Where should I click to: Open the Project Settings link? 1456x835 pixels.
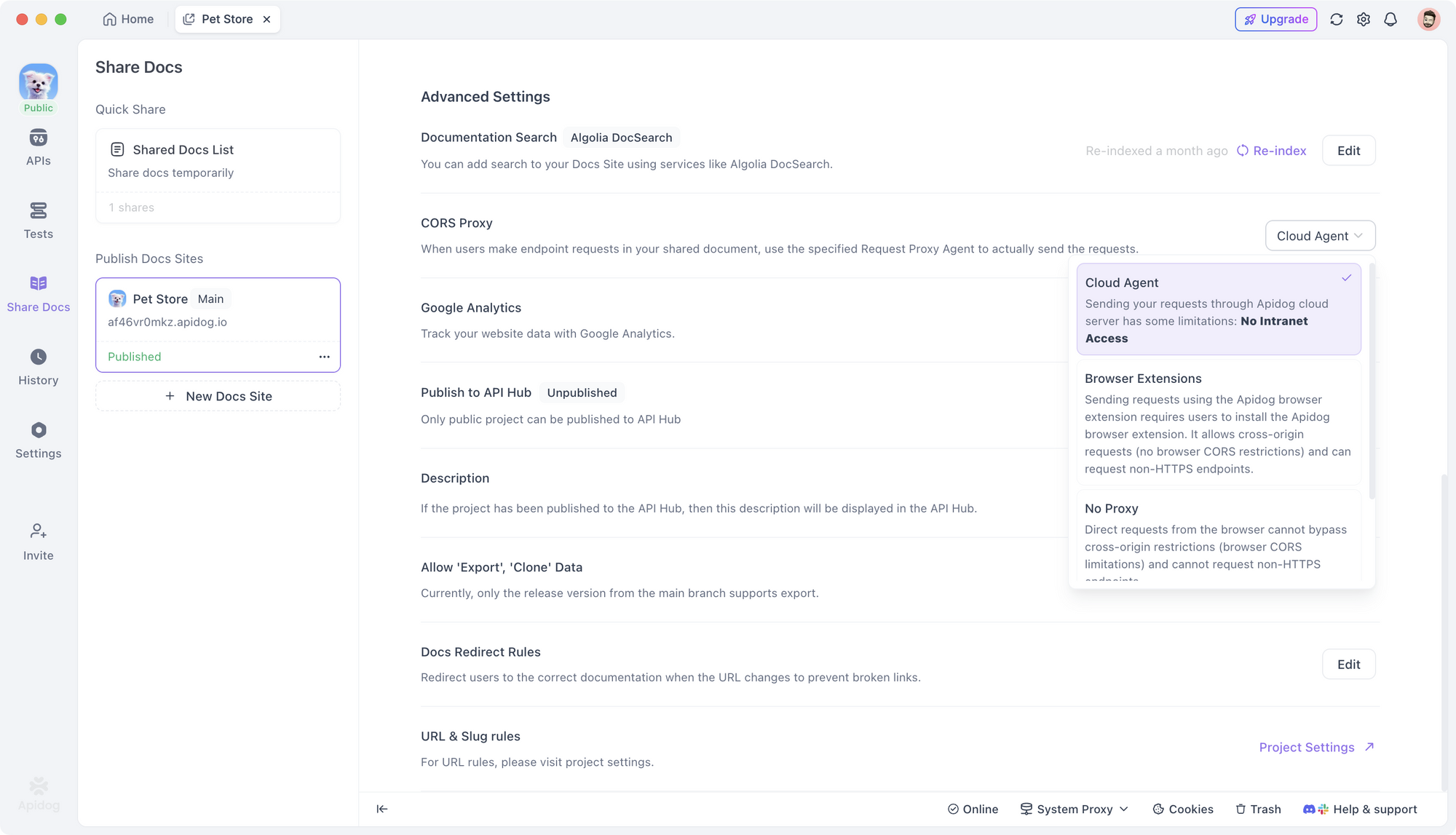coord(1316,747)
